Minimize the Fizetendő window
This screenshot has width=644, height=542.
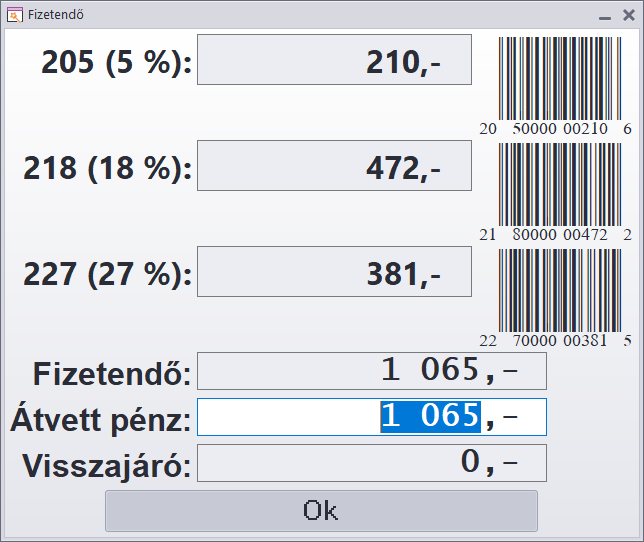coord(604,16)
